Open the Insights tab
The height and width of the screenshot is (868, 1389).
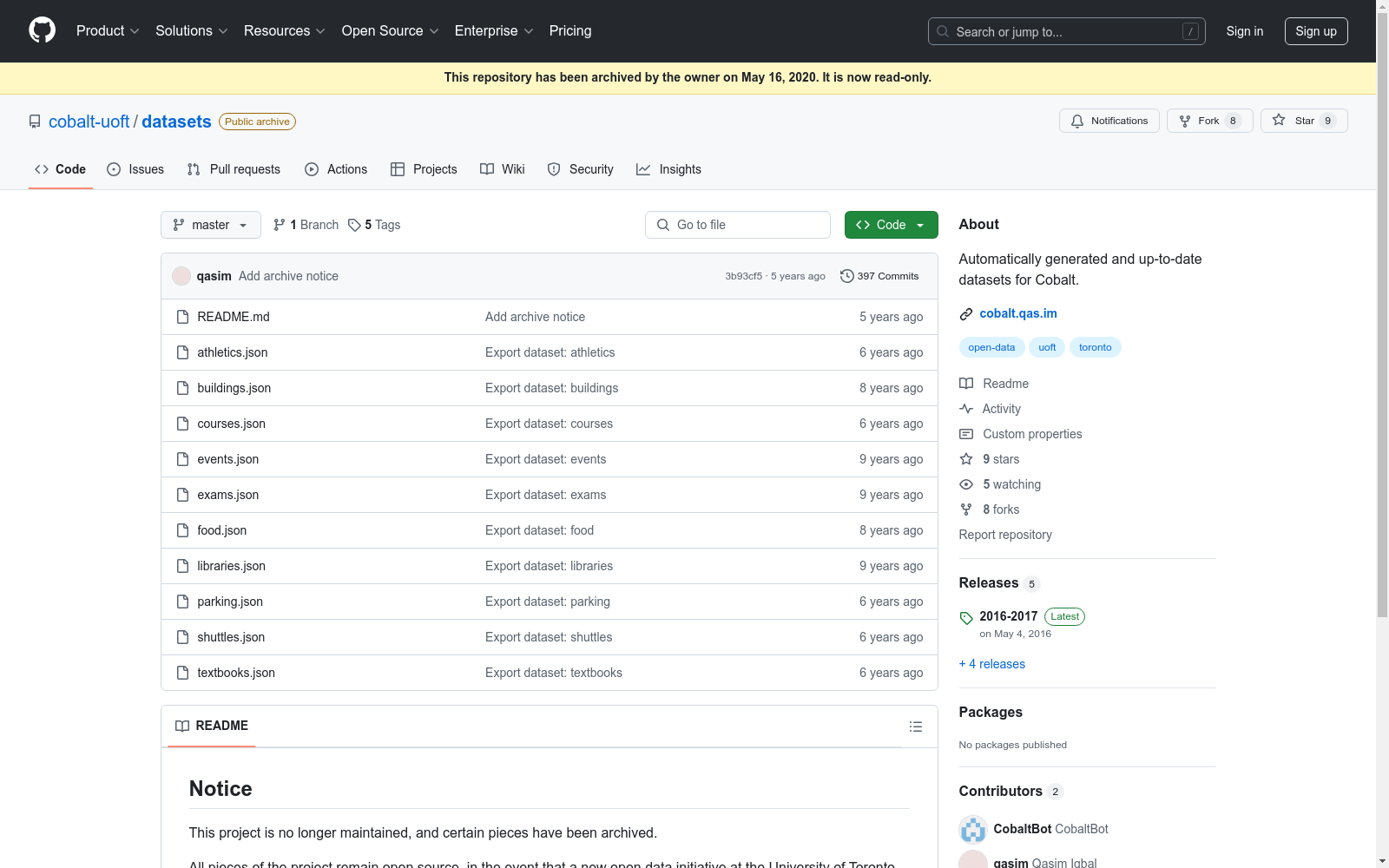pyautogui.click(x=668, y=169)
